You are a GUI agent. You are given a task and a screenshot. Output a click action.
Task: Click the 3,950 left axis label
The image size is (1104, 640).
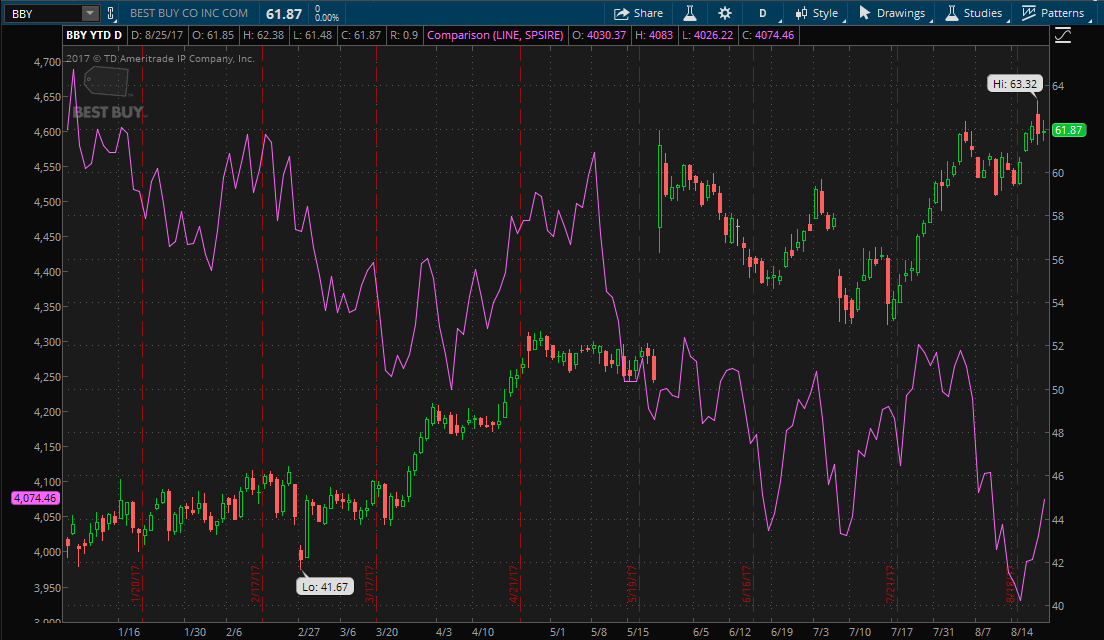[x=47, y=587]
